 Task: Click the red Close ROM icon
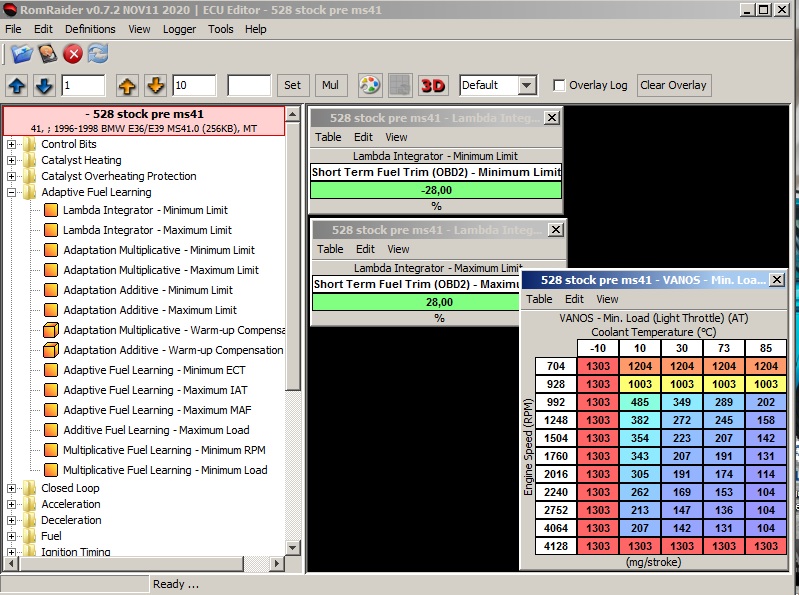tap(73, 53)
